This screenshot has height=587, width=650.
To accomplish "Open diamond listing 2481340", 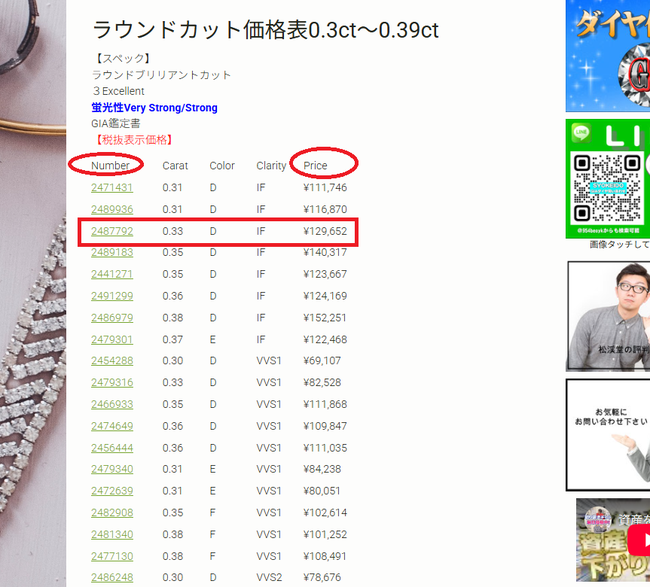I will point(112,534).
